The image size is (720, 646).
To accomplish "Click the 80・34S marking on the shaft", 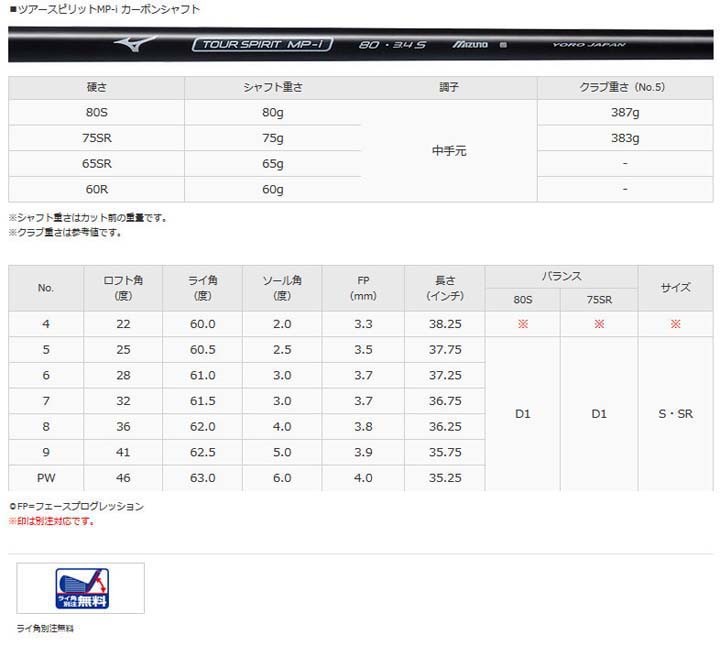I will tap(393, 45).
